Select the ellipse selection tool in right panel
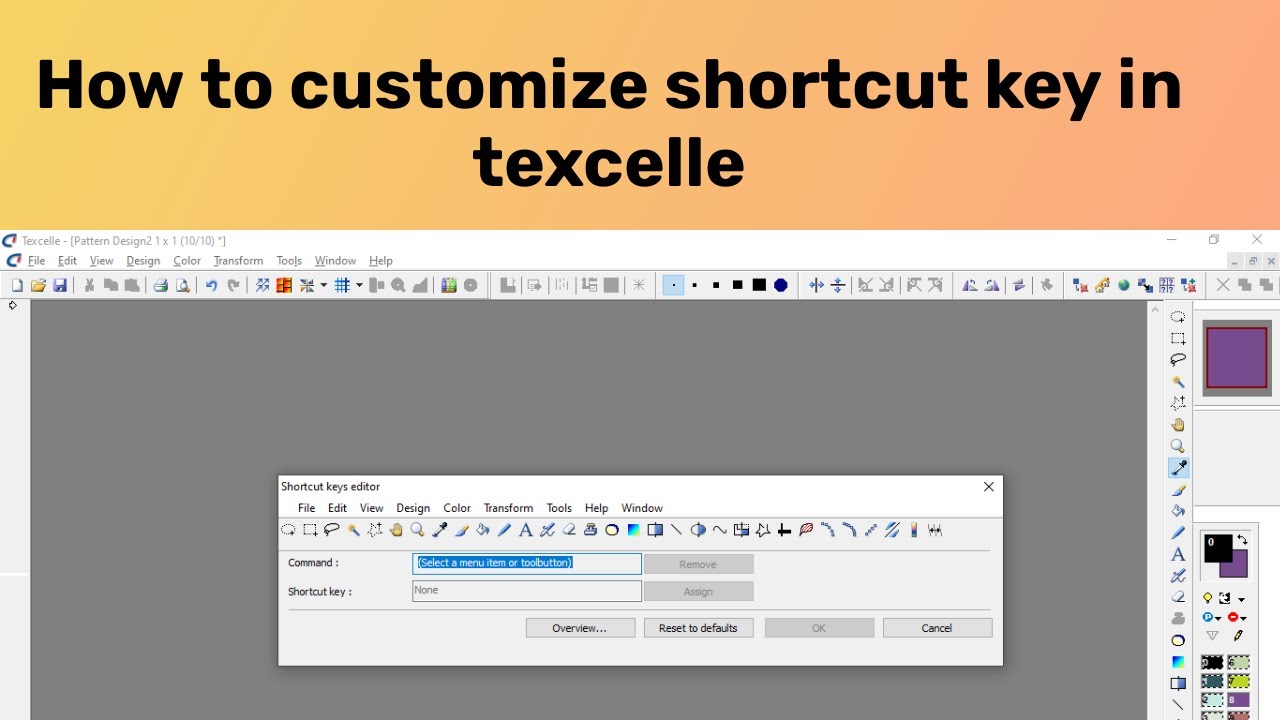Viewport: 1280px width, 720px height. pyautogui.click(x=1178, y=317)
